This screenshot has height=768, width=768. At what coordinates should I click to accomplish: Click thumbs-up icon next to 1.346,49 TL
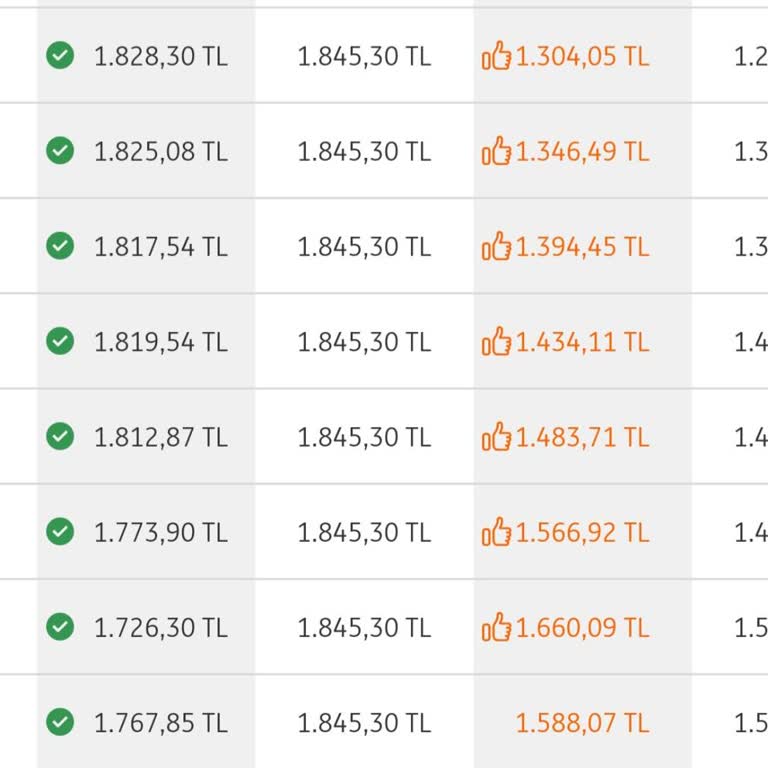[x=496, y=152]
